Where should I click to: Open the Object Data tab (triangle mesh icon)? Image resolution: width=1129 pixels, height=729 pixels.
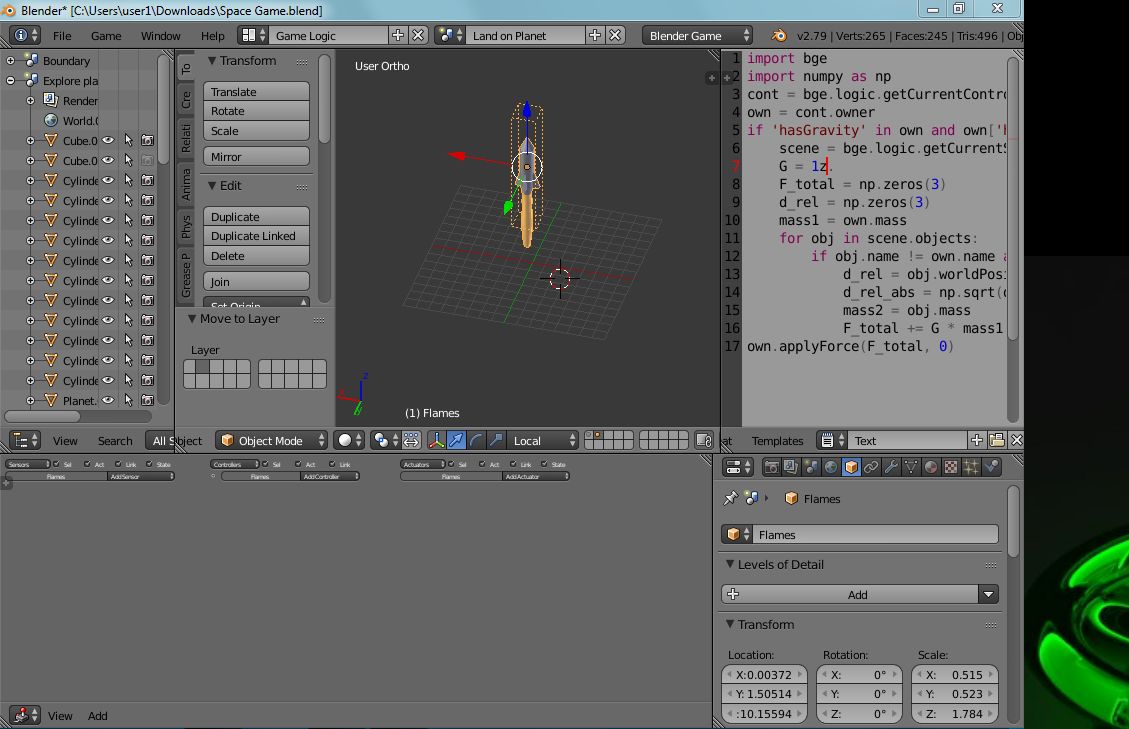[x=911, y=467]
